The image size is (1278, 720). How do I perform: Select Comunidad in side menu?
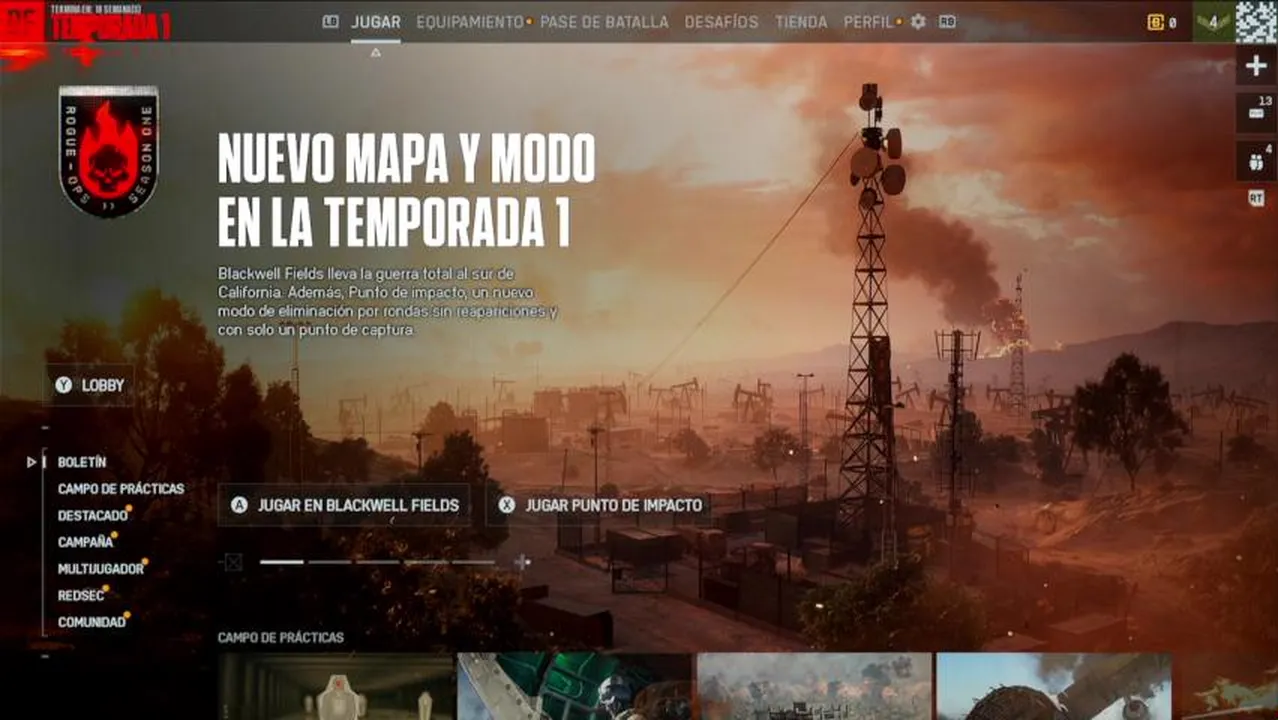point(92,621)
